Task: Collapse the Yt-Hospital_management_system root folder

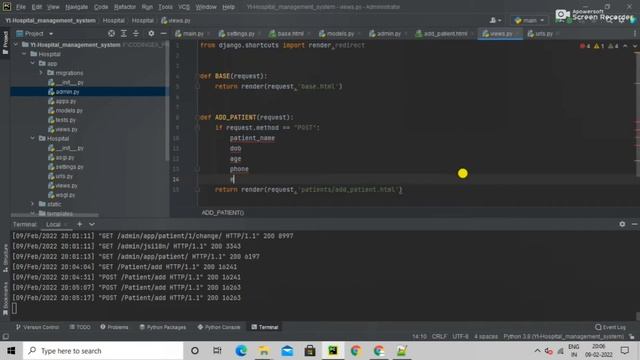Action: (x=16, y=44)
